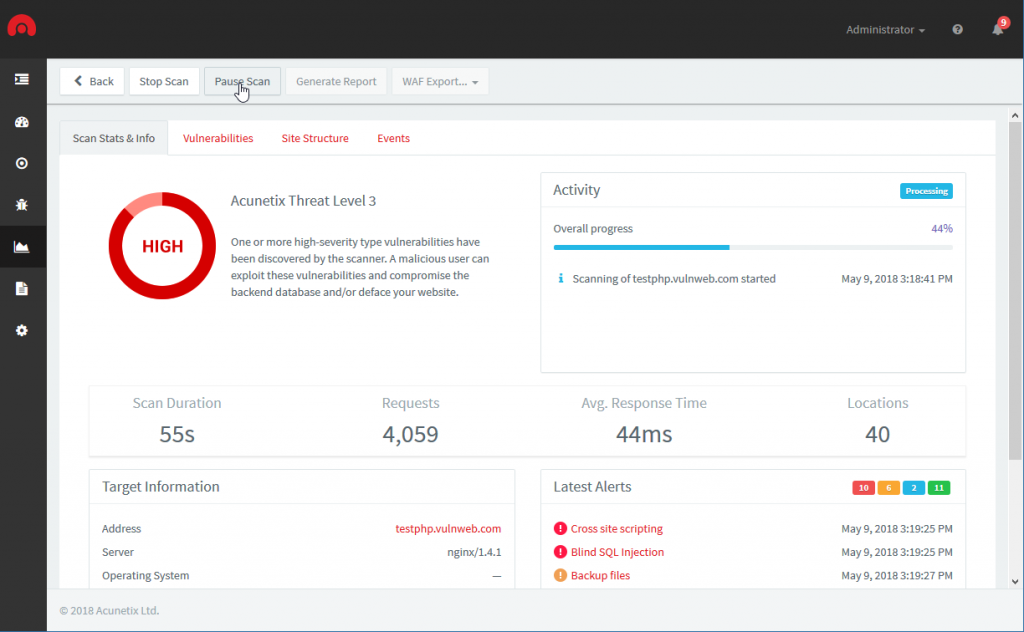This screenshot has width=1024, height=632.
Task: Click the Backup files timestamp 3:19:27 PM
Action: click(x=897, y=576)
